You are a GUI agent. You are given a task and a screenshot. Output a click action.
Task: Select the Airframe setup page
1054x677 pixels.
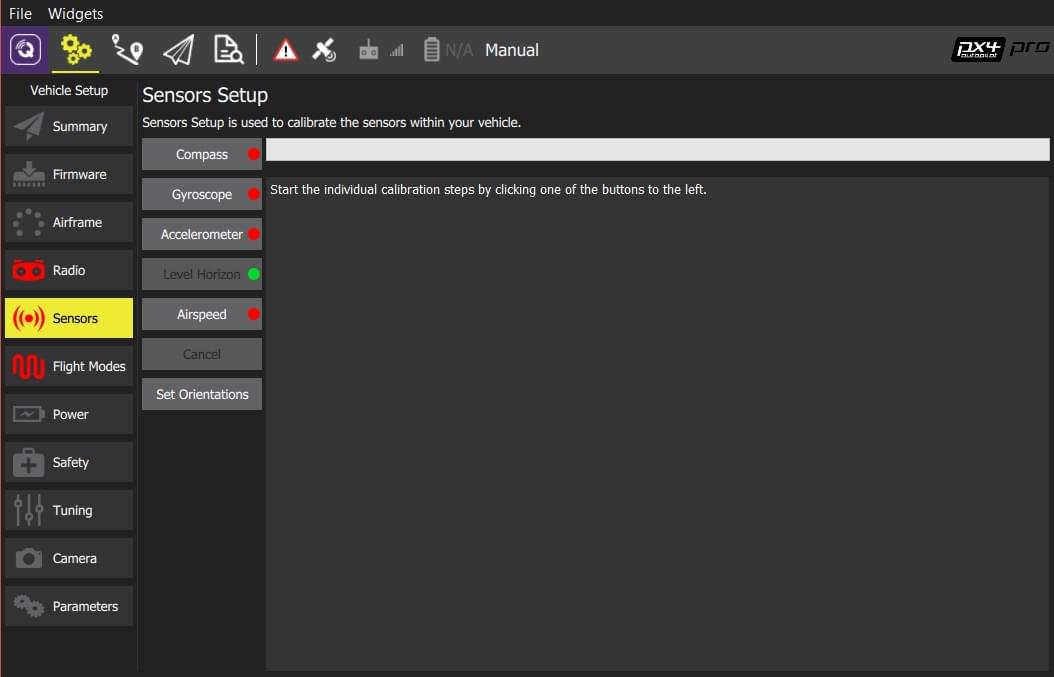(x=69, y=223)
